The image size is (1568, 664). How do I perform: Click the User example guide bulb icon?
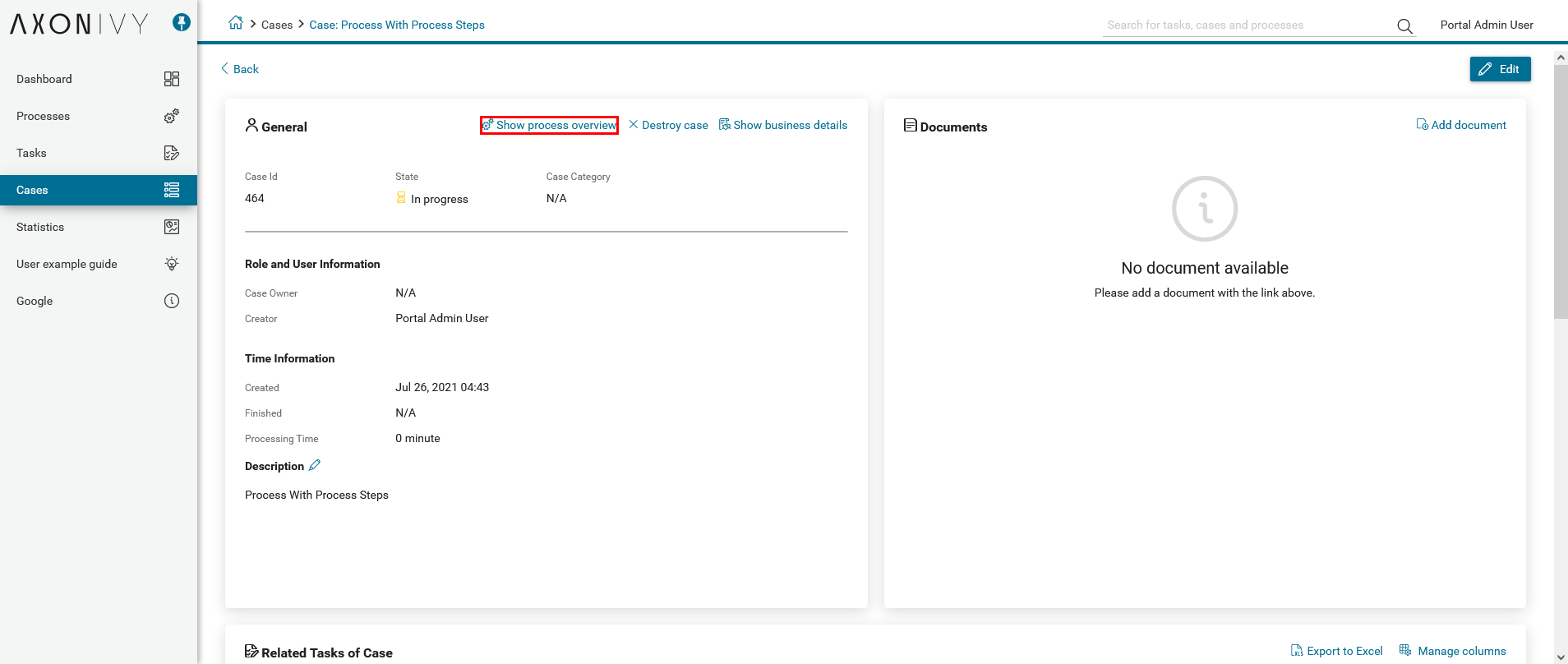click(x=172, y=264)
